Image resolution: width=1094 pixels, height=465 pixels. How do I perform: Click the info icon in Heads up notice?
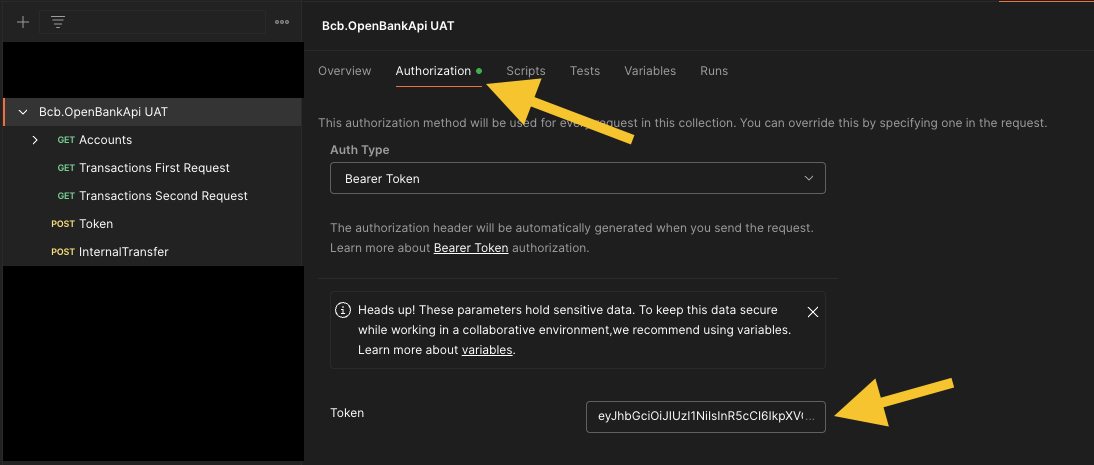click(x=343, y=310)
